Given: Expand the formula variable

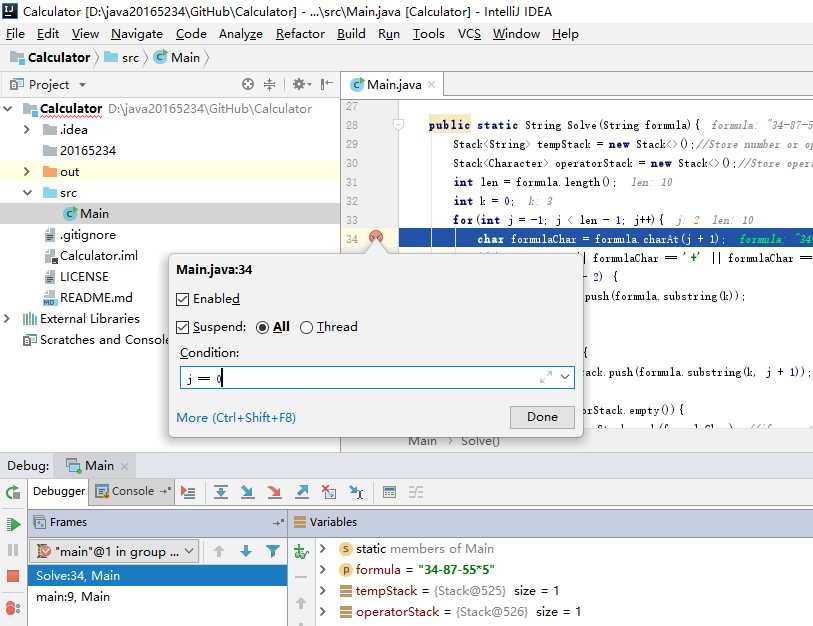Looking at the screenshot, I should 323,569.
